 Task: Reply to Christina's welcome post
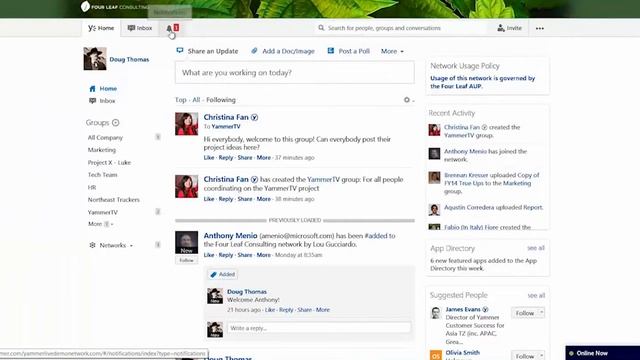[226, 158]
